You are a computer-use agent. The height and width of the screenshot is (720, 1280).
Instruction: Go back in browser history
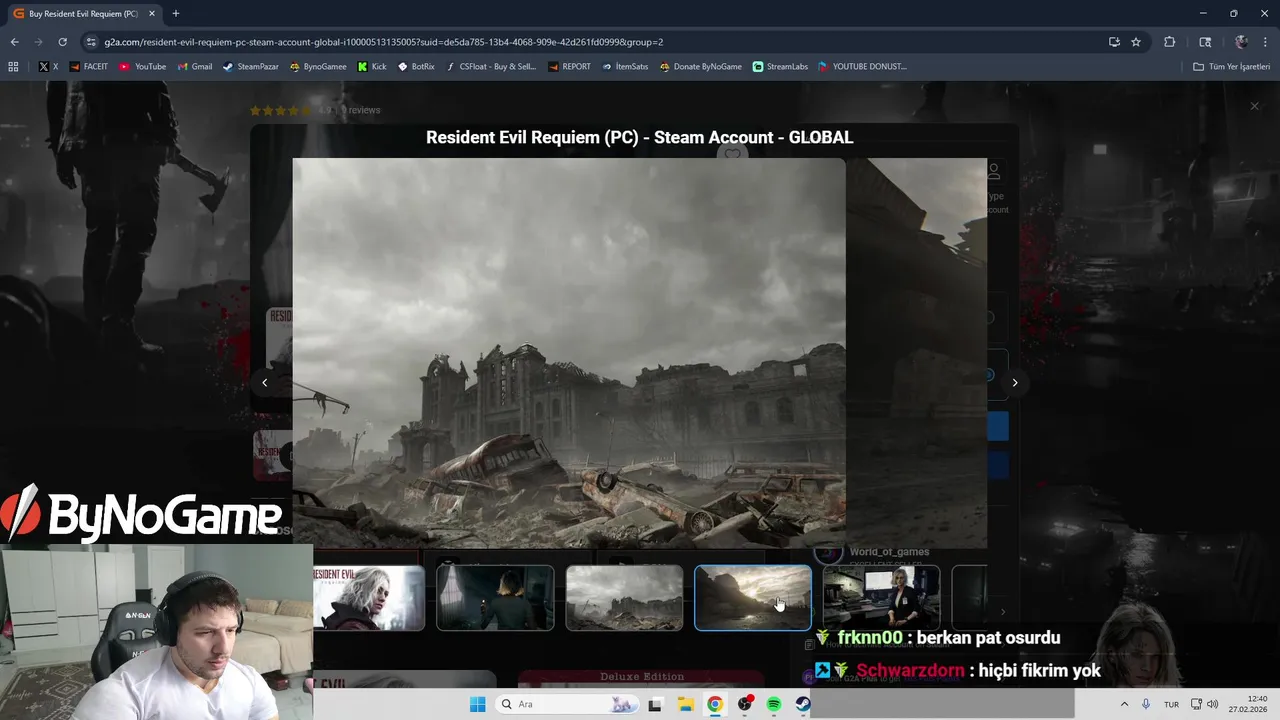coord(14,42)
